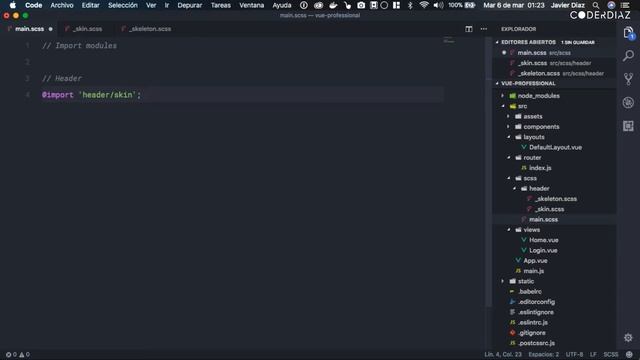This screenshot has width=640, height=360.
Task: Switch to the _skeleton.scss tab
Action: coord(150,29)
